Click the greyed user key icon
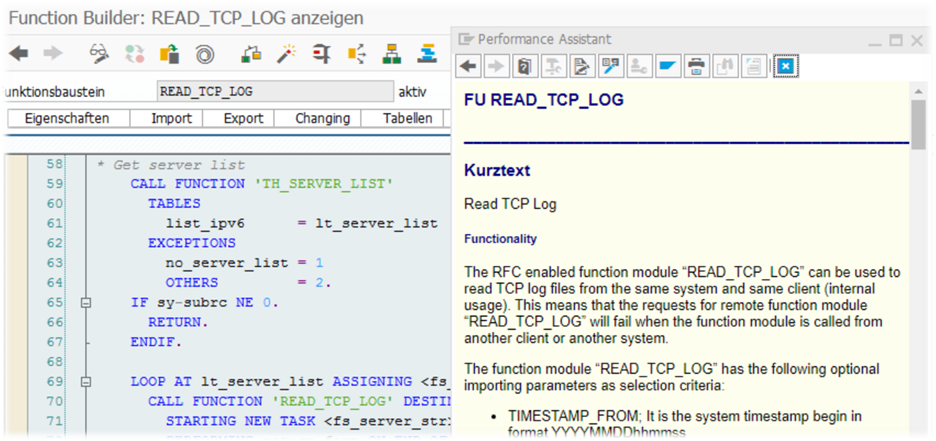 639,66
